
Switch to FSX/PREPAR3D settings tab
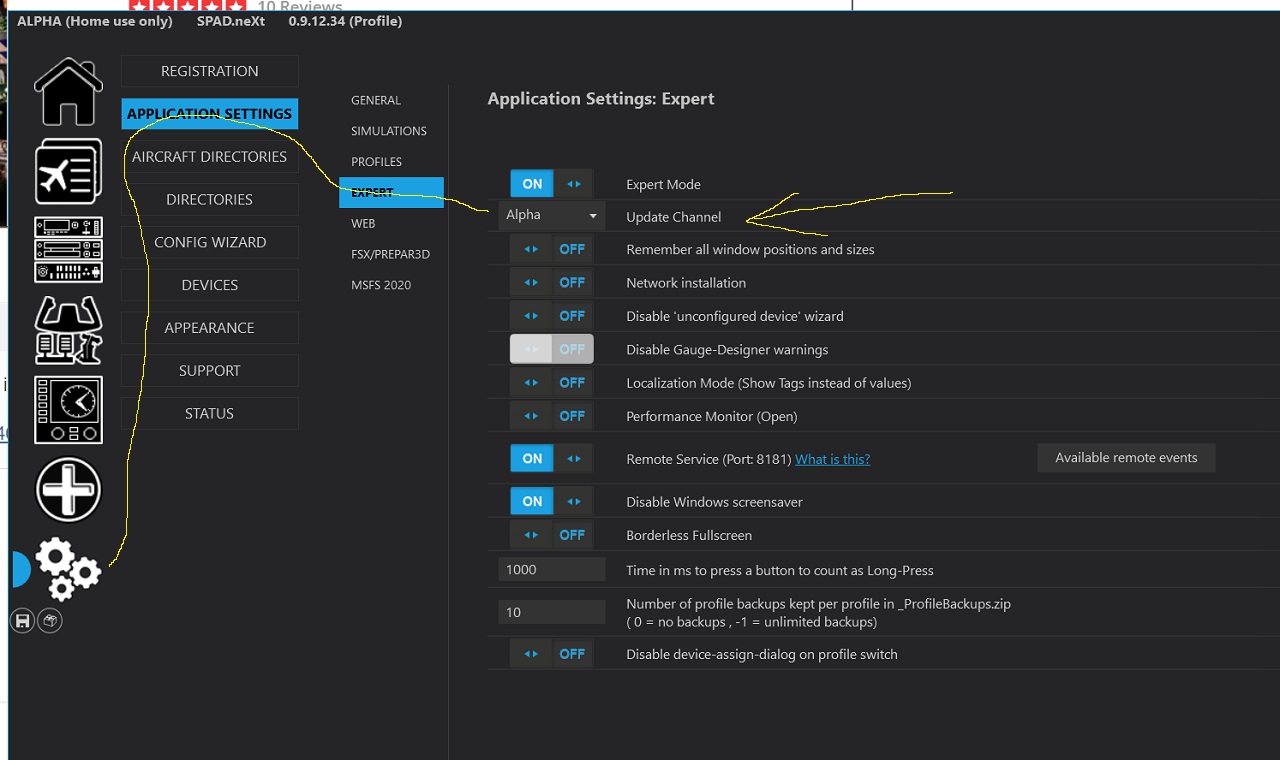point(391,254)
